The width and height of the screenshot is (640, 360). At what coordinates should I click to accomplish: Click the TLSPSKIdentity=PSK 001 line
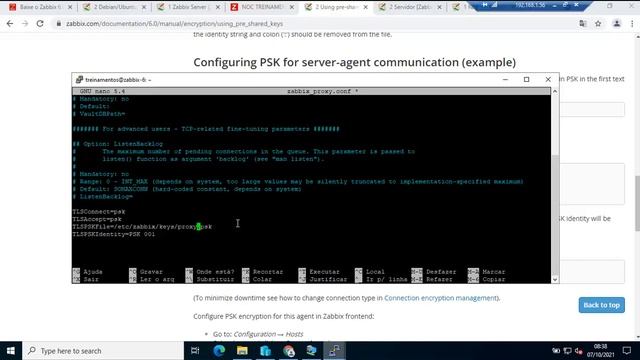(114, 234)
